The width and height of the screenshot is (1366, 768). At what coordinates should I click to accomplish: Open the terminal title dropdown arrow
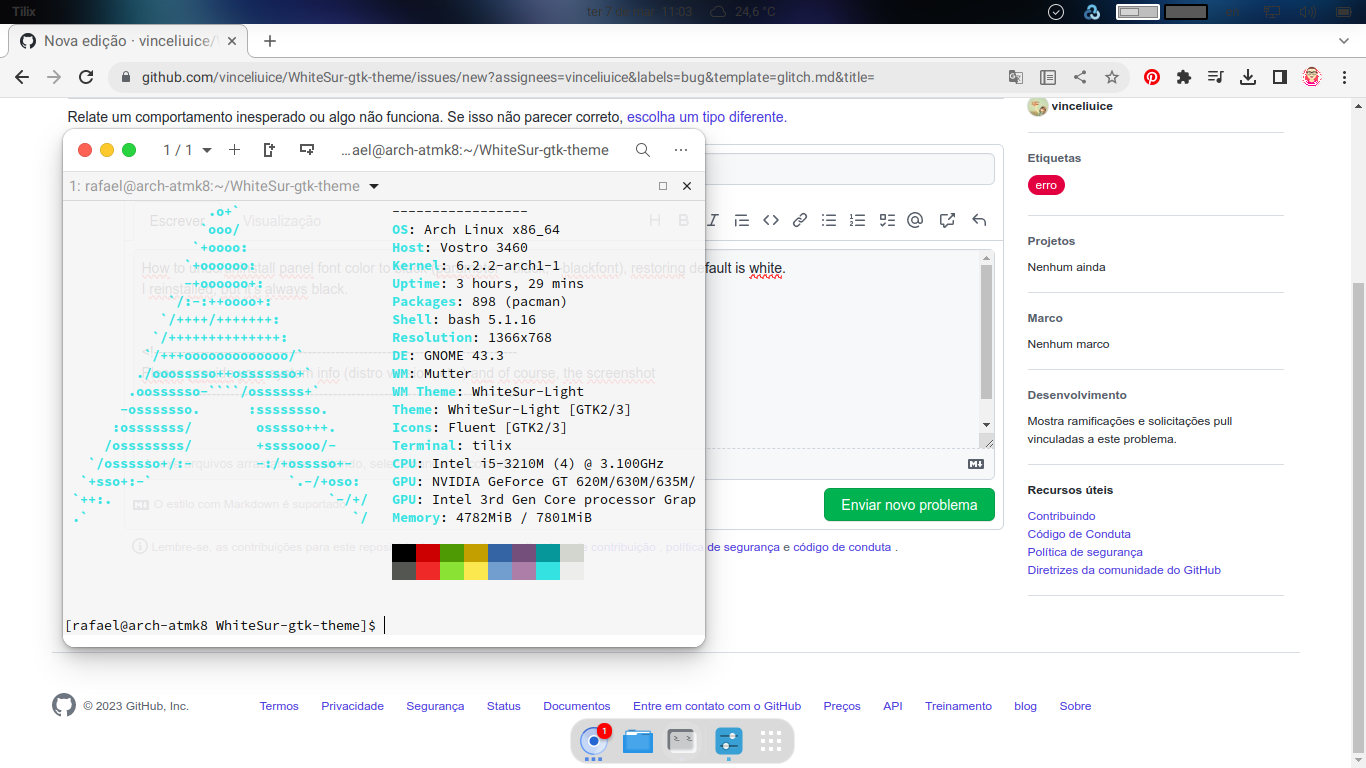374,186
